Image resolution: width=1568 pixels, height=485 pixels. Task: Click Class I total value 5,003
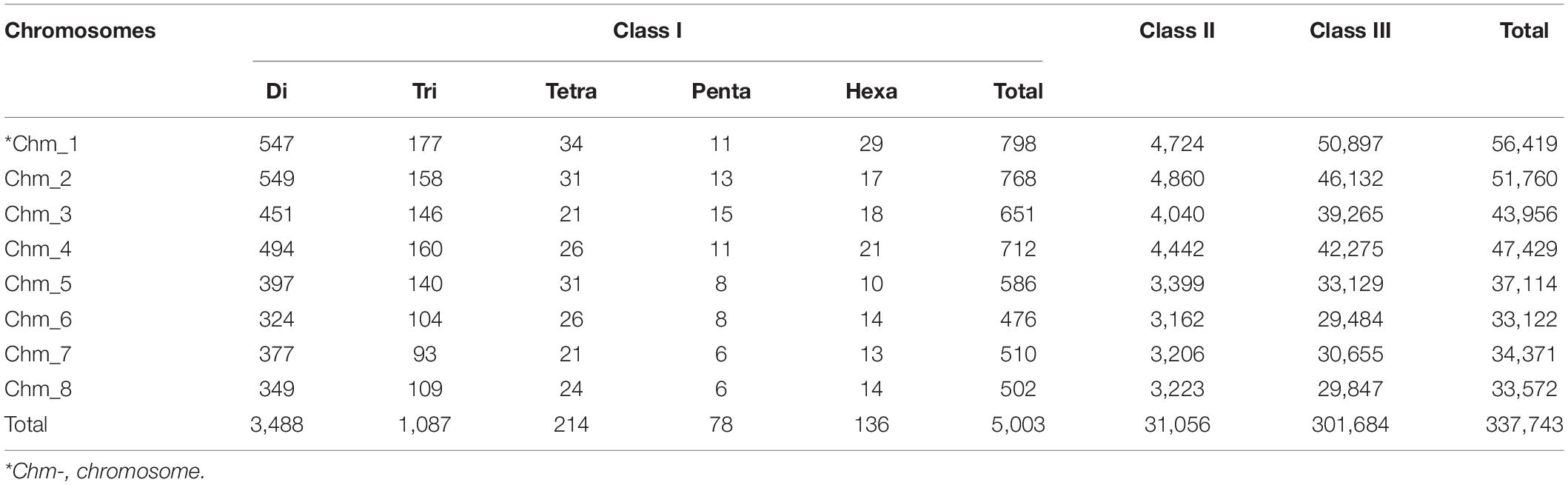pyautogui.click(x=1018, y=425)
